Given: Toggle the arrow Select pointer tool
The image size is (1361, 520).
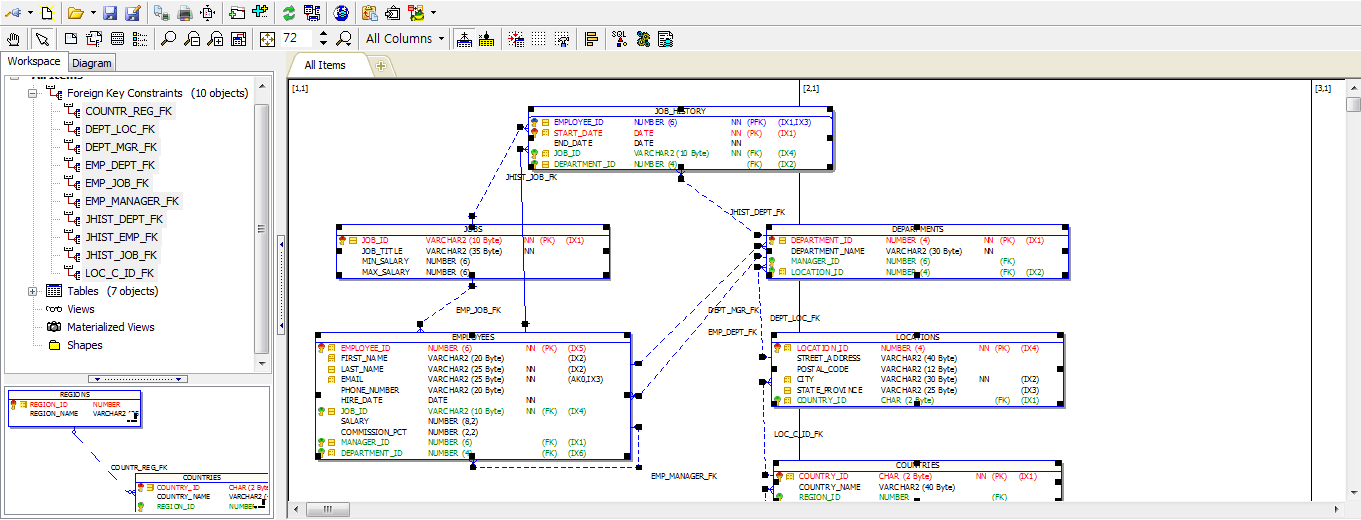Looking at the screenshot, I should (x=41, y=39).
